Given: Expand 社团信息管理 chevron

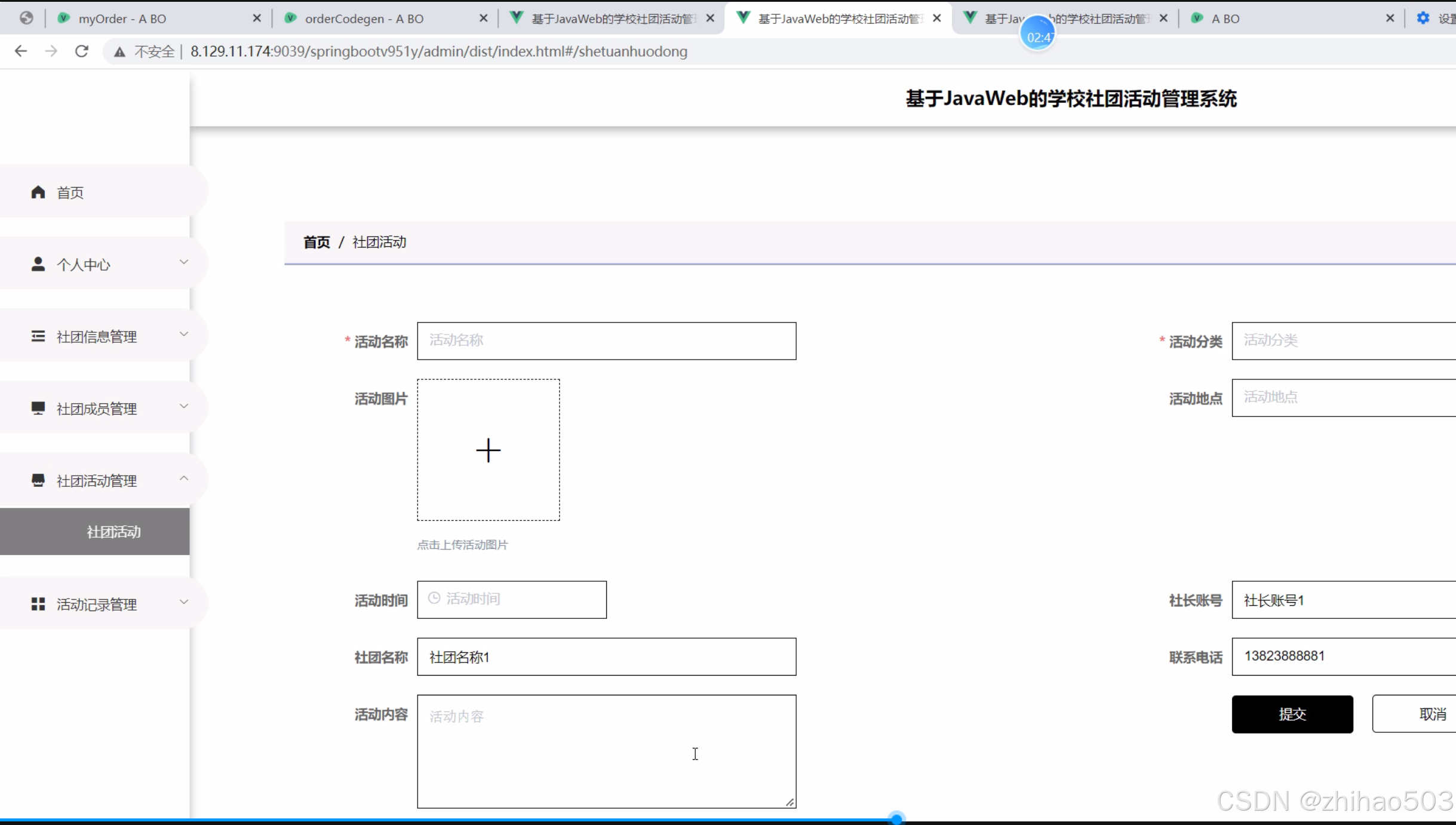Looking at the screenshot, I should 184,335.
